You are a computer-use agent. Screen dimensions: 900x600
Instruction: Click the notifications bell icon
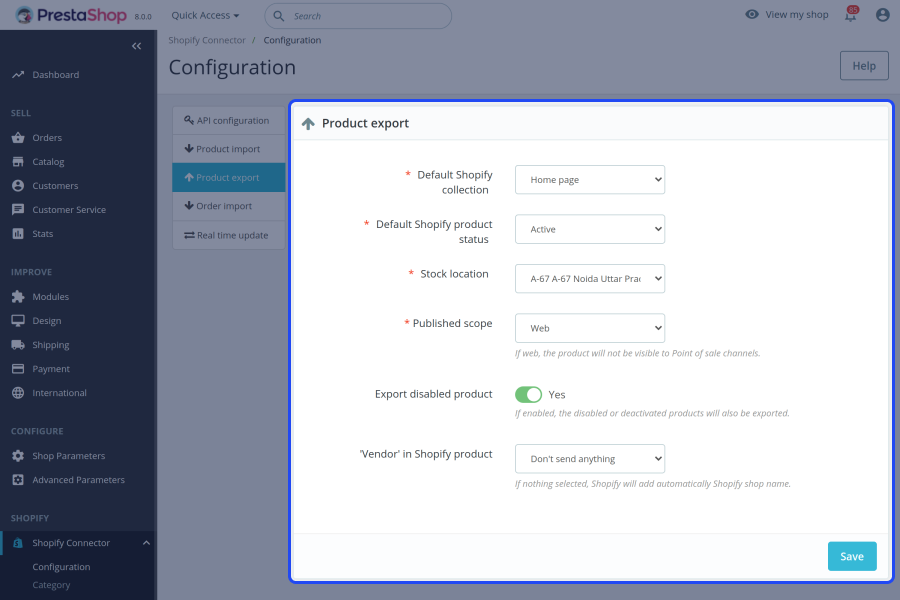pos(851,16)
